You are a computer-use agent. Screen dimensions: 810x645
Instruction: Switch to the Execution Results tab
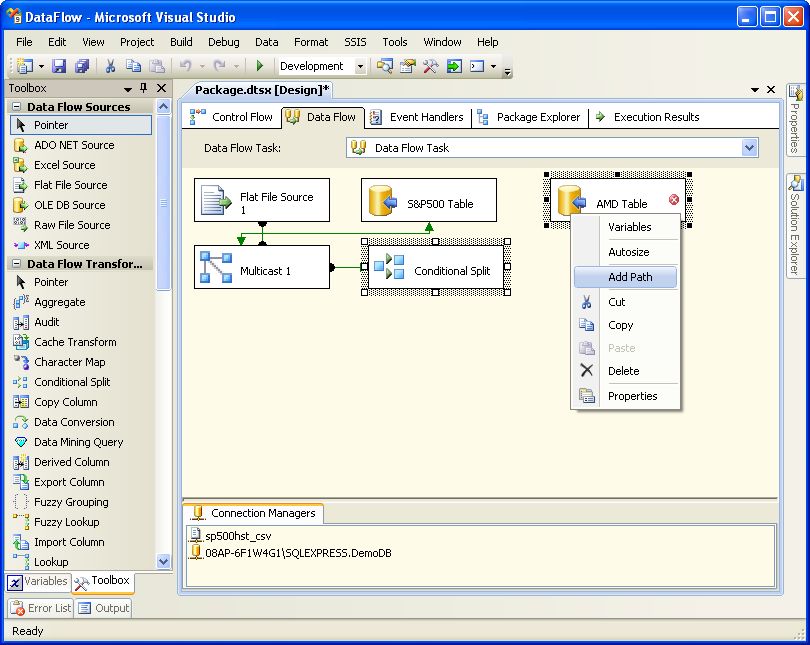[648, 117]
